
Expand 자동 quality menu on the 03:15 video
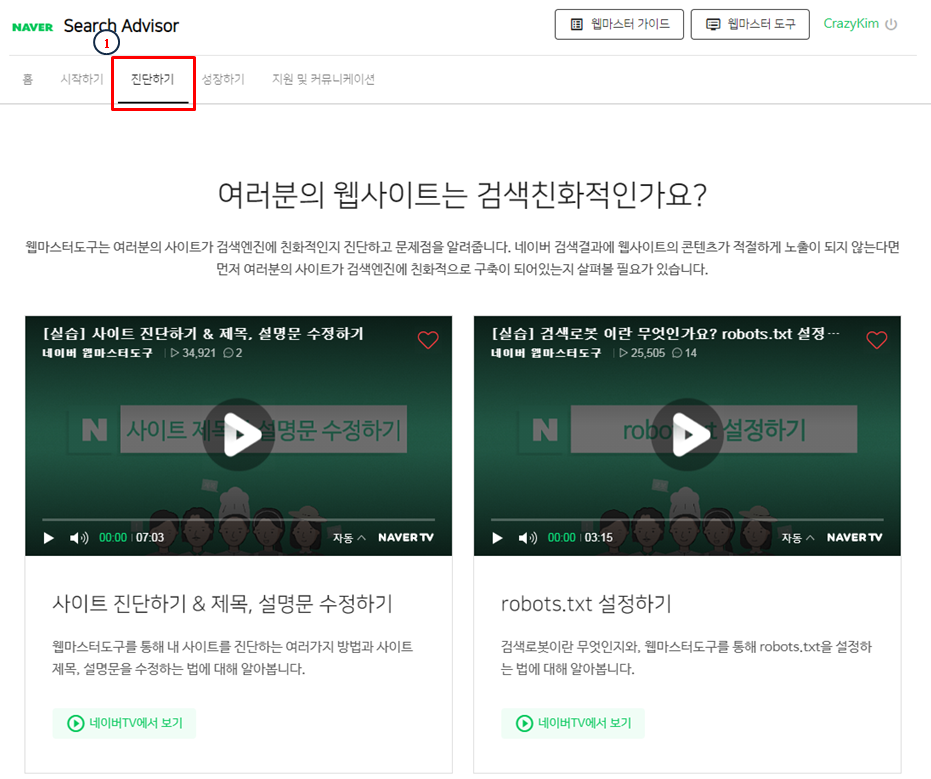pyautogui.click(x=798, y=538)
